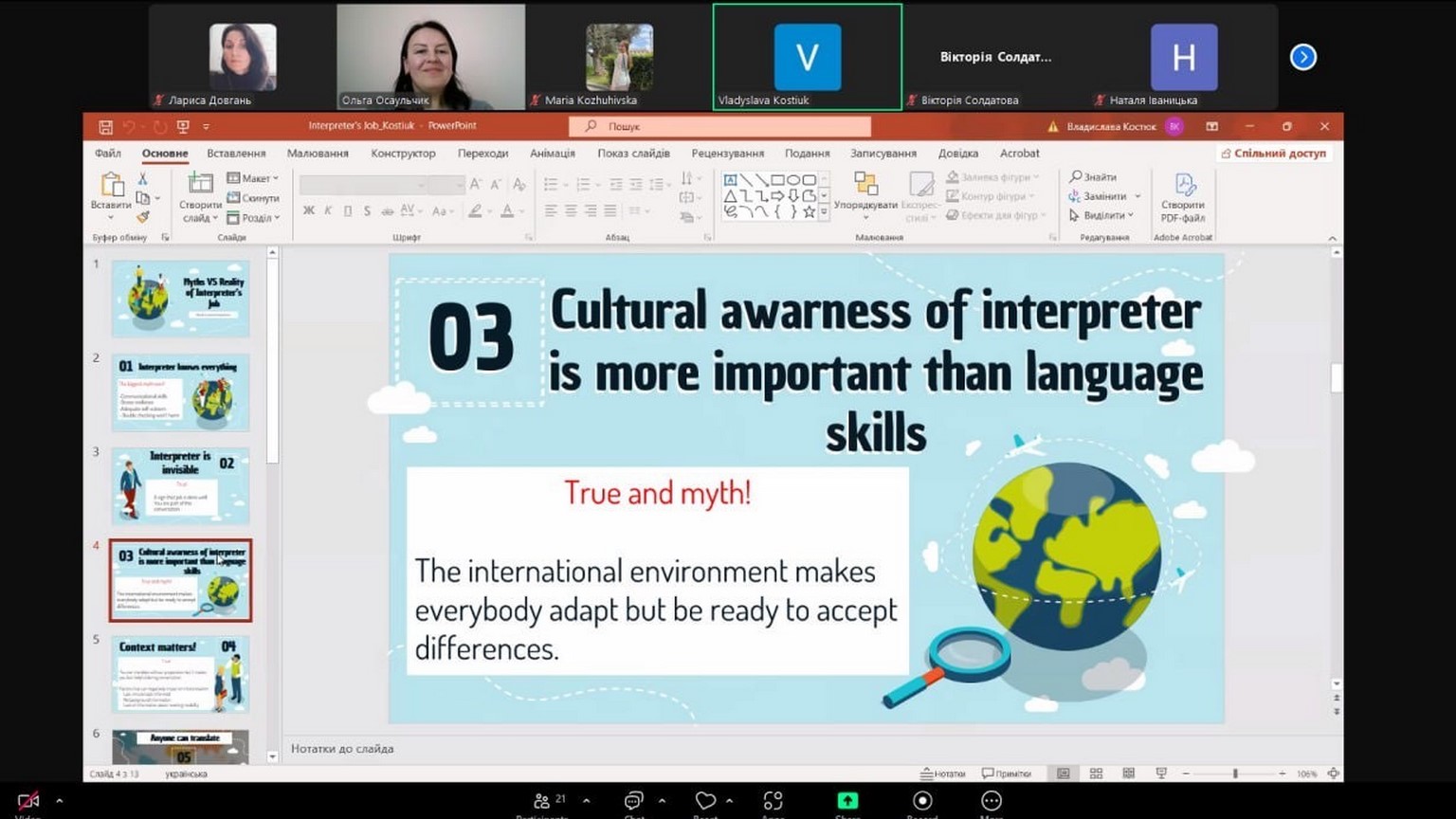
Task: Click the Cut scissors icon
Action: coord(143,178)
